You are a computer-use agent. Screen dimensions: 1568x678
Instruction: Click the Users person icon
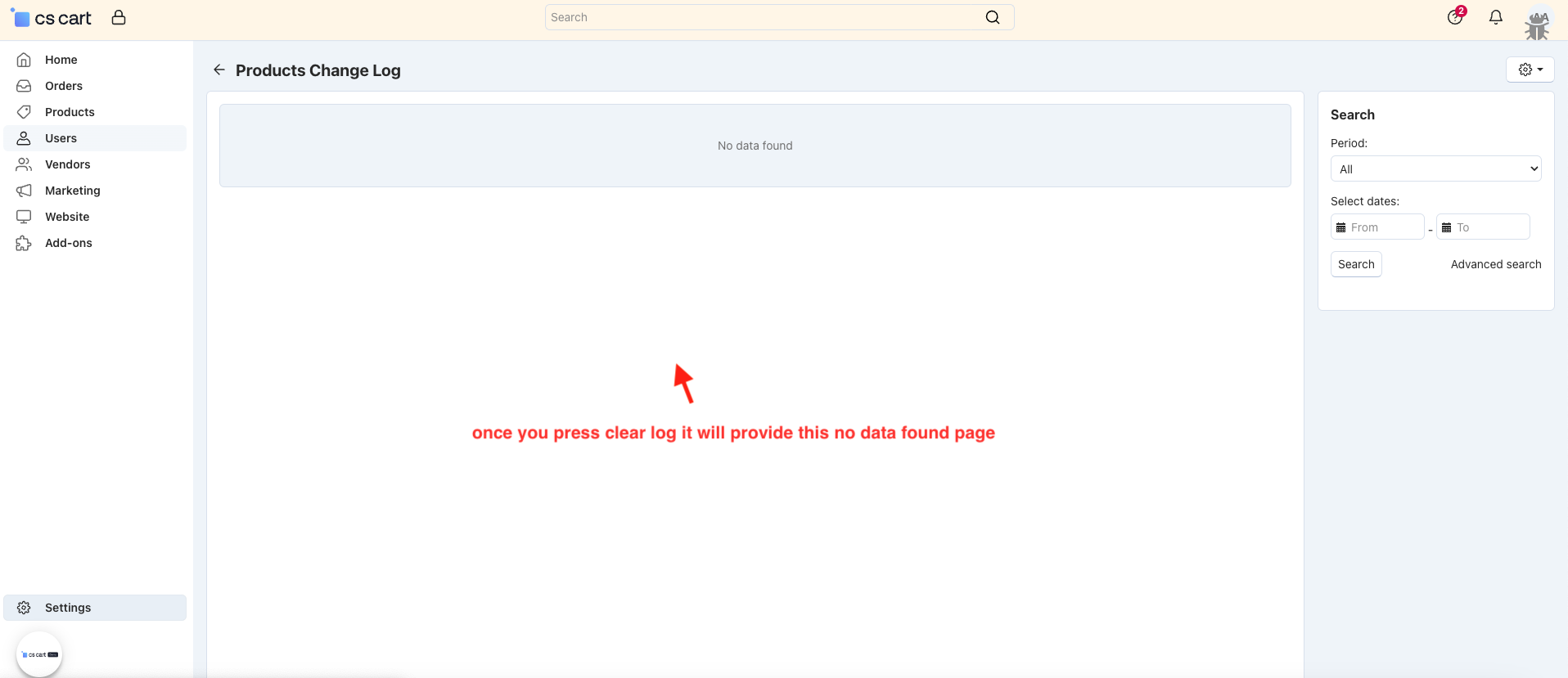[x=24, y=138]
